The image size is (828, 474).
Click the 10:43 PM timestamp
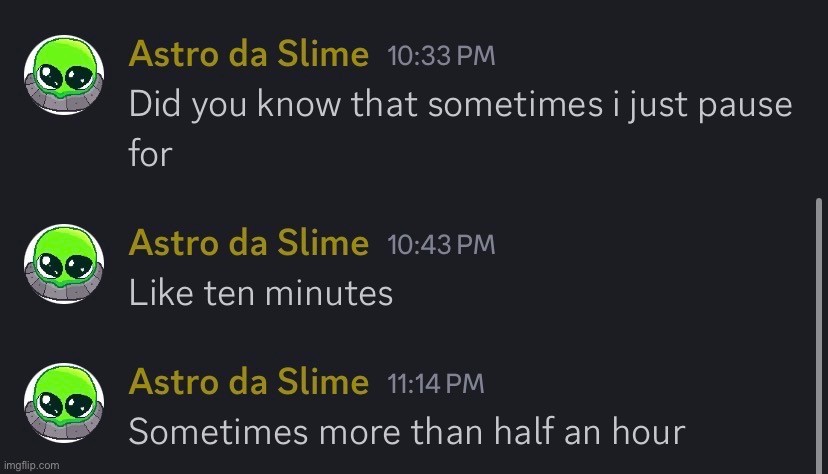[440, 244]
